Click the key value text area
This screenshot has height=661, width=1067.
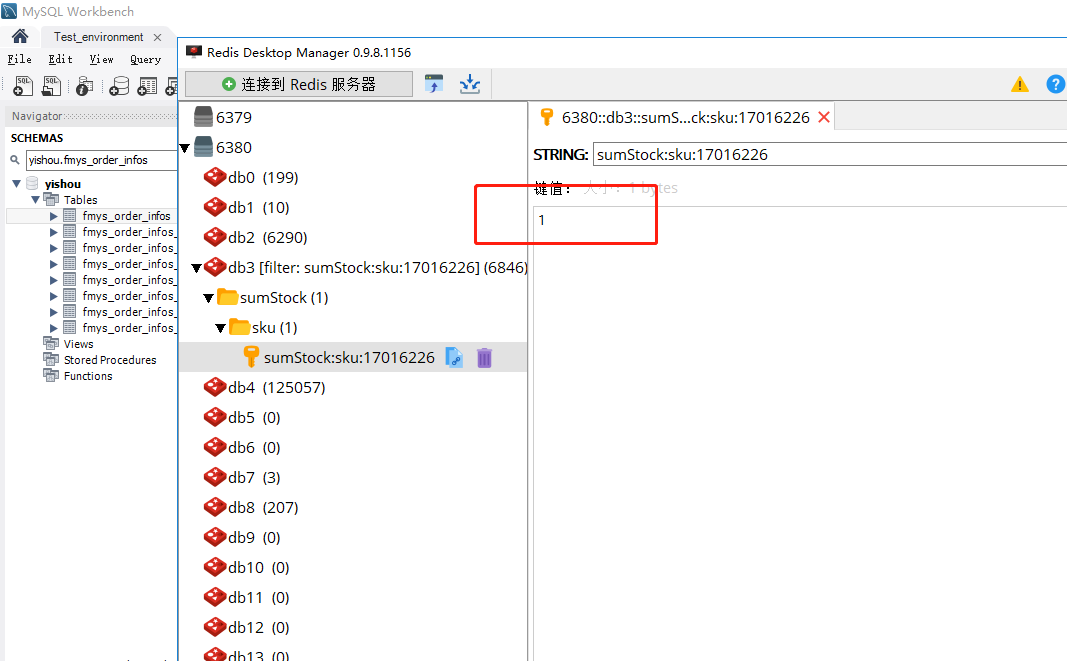click(800, 433)
